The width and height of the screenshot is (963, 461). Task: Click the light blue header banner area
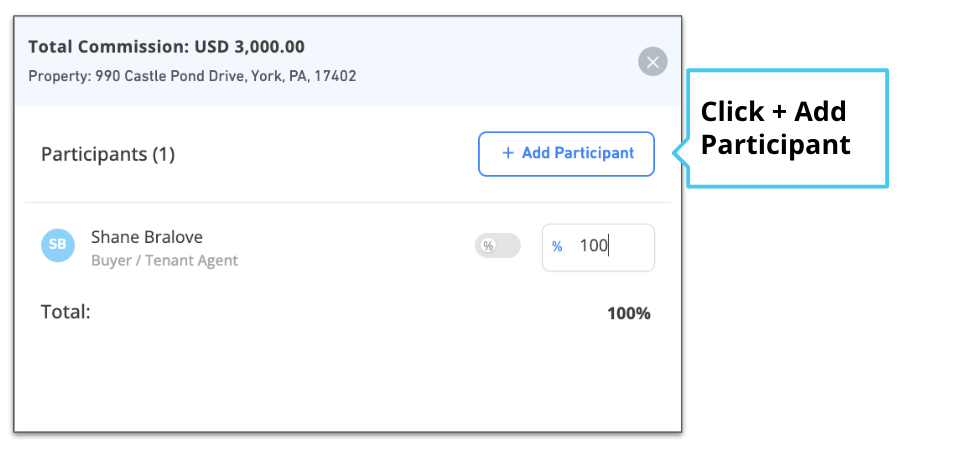pyautogui.click(x=348, y=61)
